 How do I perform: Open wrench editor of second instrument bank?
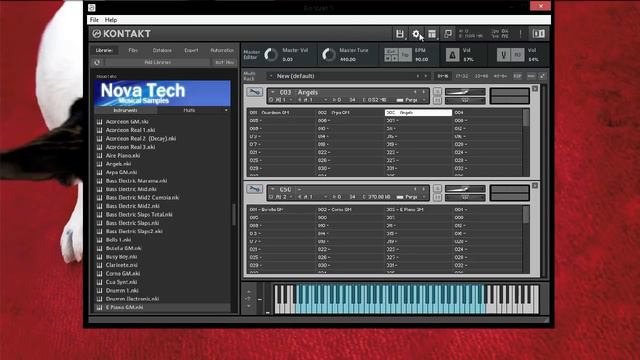pyautogui.click(x=254, y=189)
